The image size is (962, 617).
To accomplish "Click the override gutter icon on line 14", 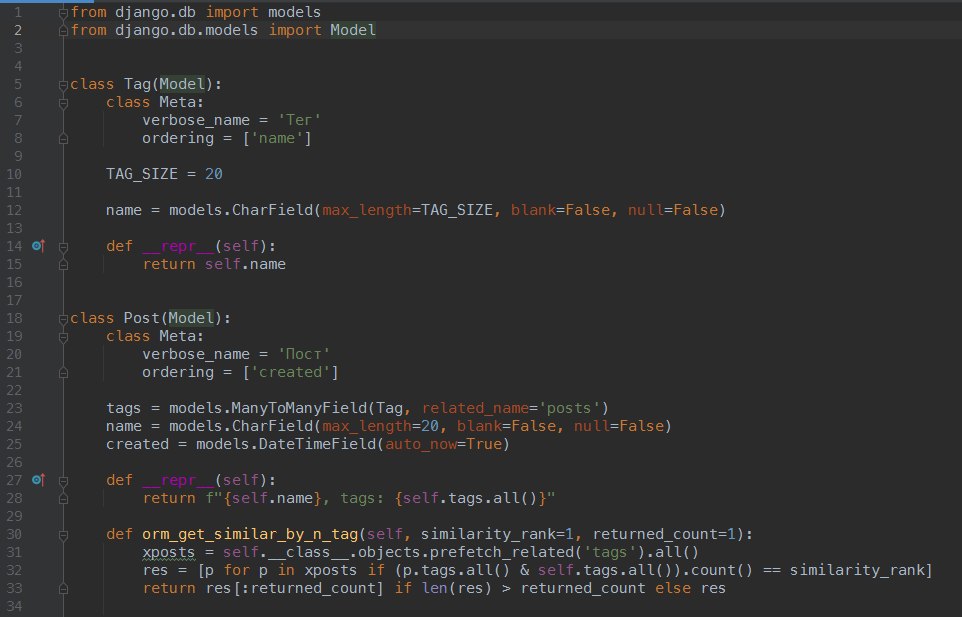I will point(38,246).
